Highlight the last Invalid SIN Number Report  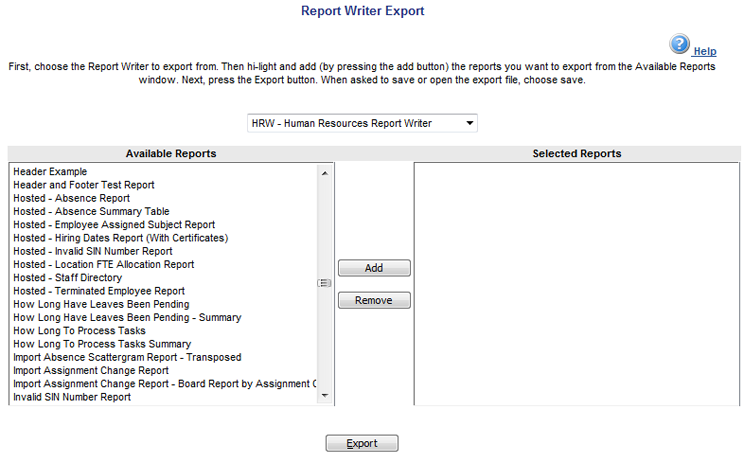point(72,397)
